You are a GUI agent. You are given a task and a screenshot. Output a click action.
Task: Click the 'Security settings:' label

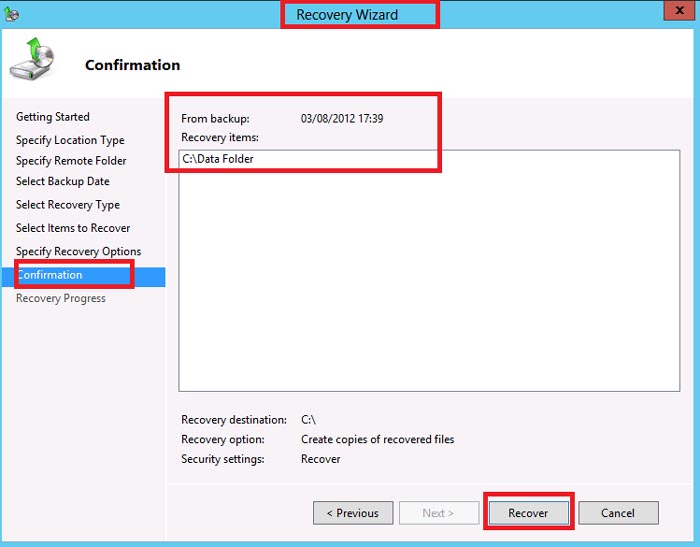[223, 459]
